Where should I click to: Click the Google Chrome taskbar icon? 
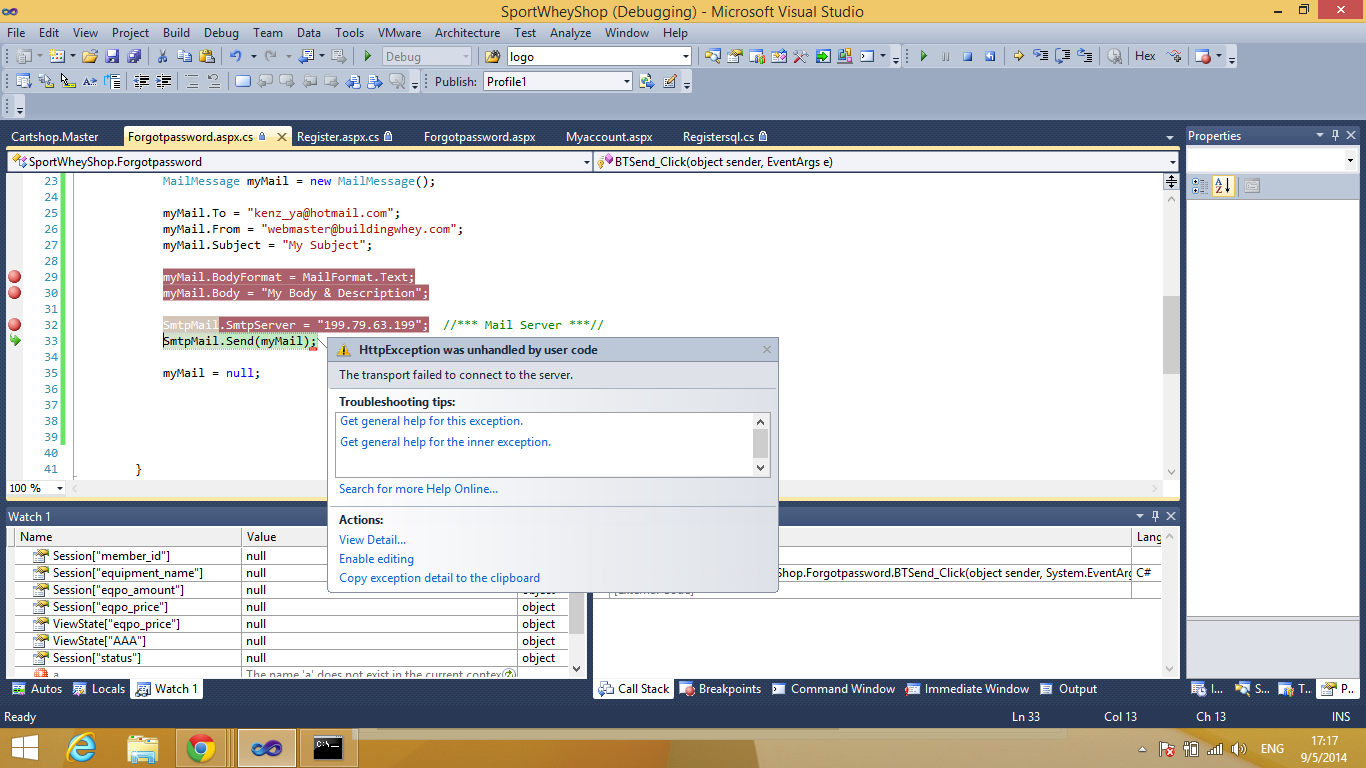201,748
